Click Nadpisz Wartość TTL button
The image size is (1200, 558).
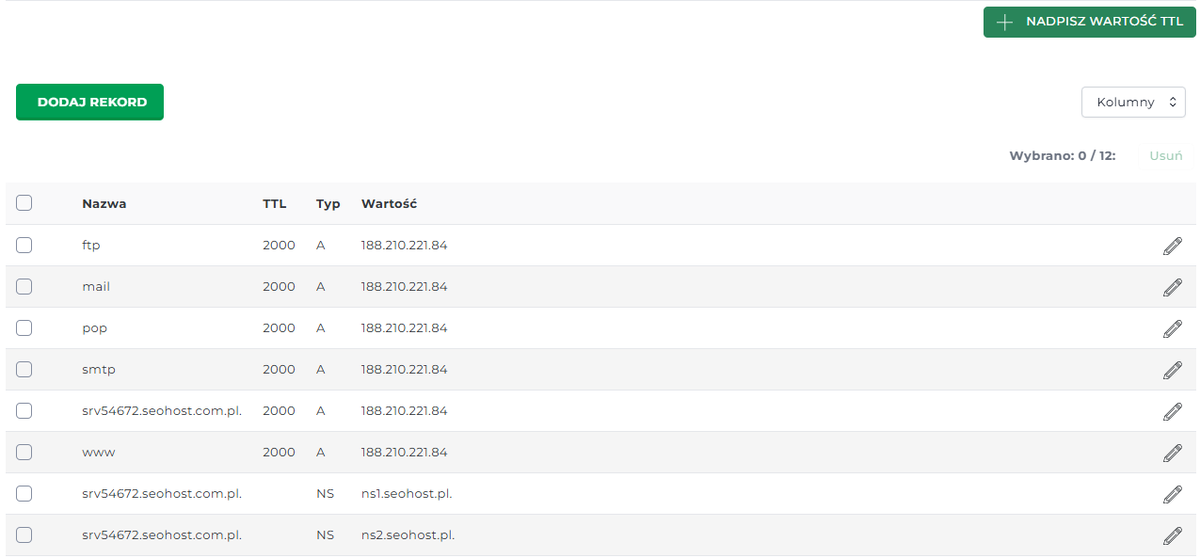[x=1089, y=21]
